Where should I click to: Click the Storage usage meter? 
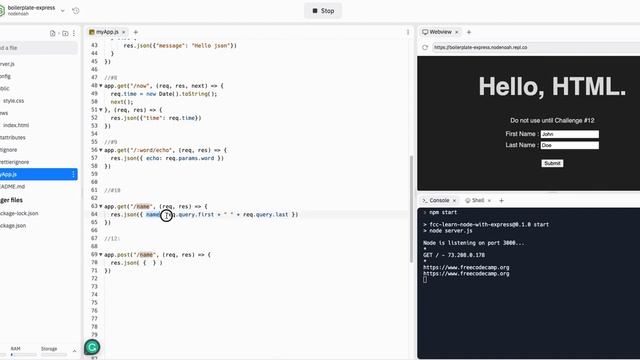[x=53, y=351]
